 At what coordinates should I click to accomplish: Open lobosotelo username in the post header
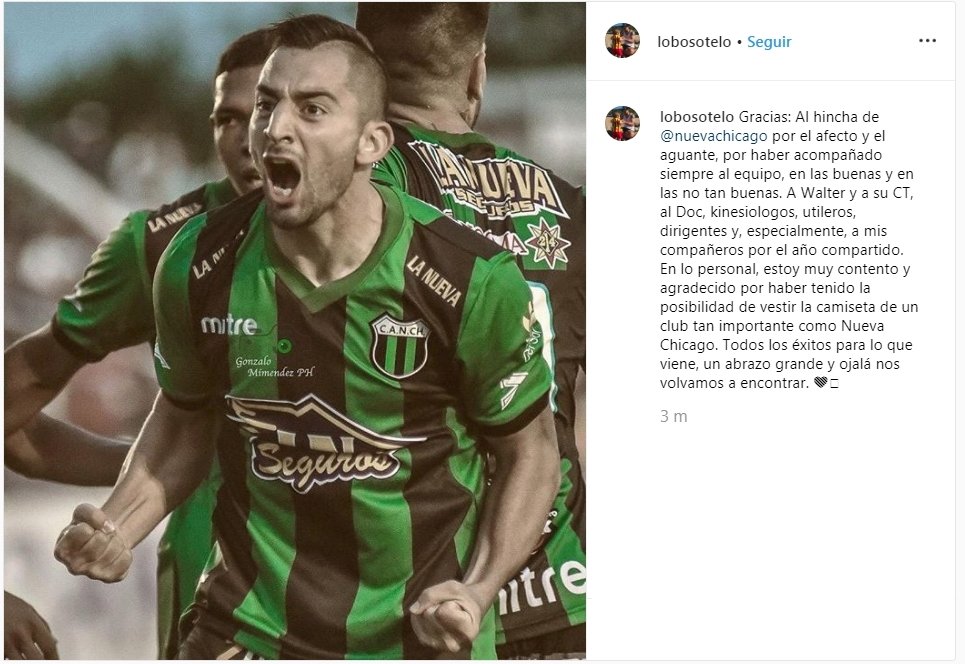click(x=694, y=42)
